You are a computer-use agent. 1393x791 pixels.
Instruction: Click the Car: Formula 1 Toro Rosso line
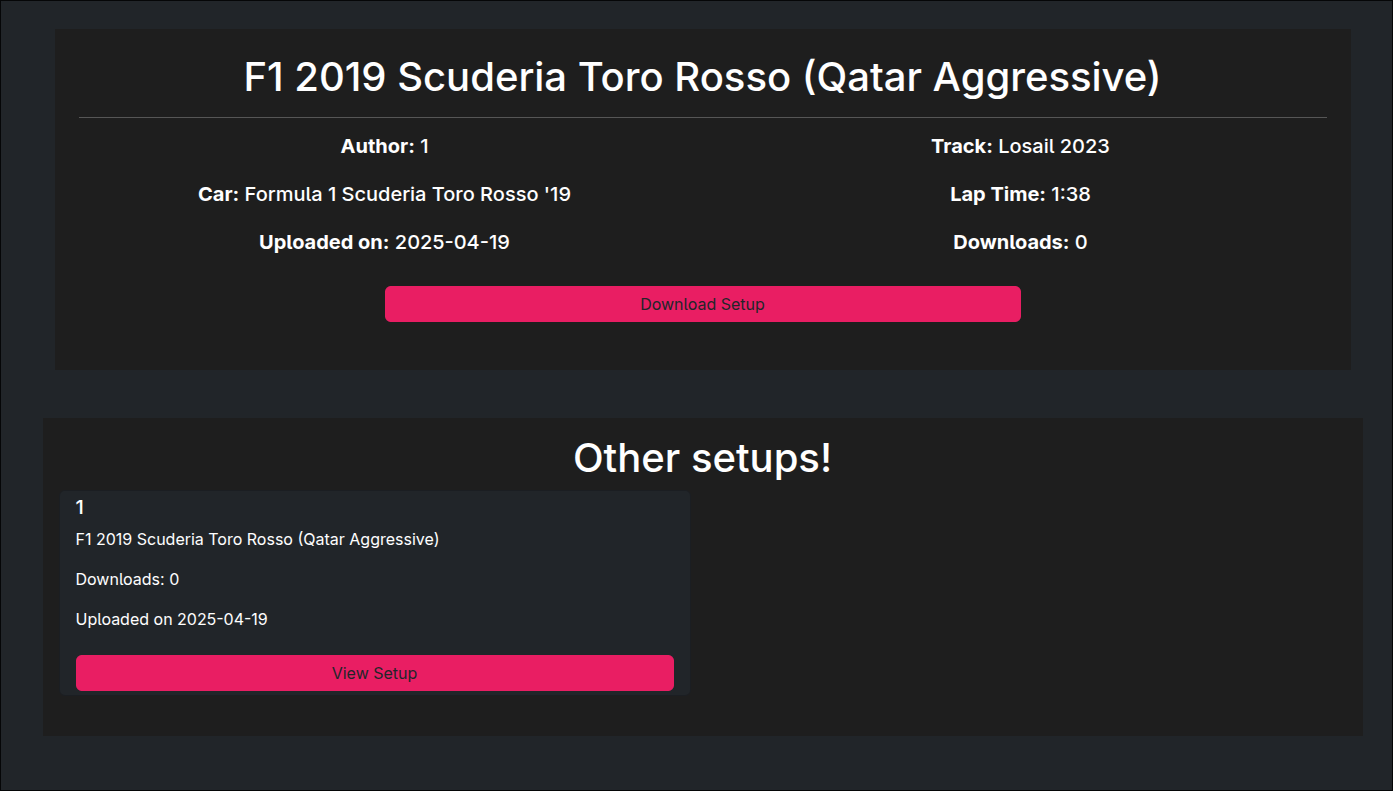[384, 194]
